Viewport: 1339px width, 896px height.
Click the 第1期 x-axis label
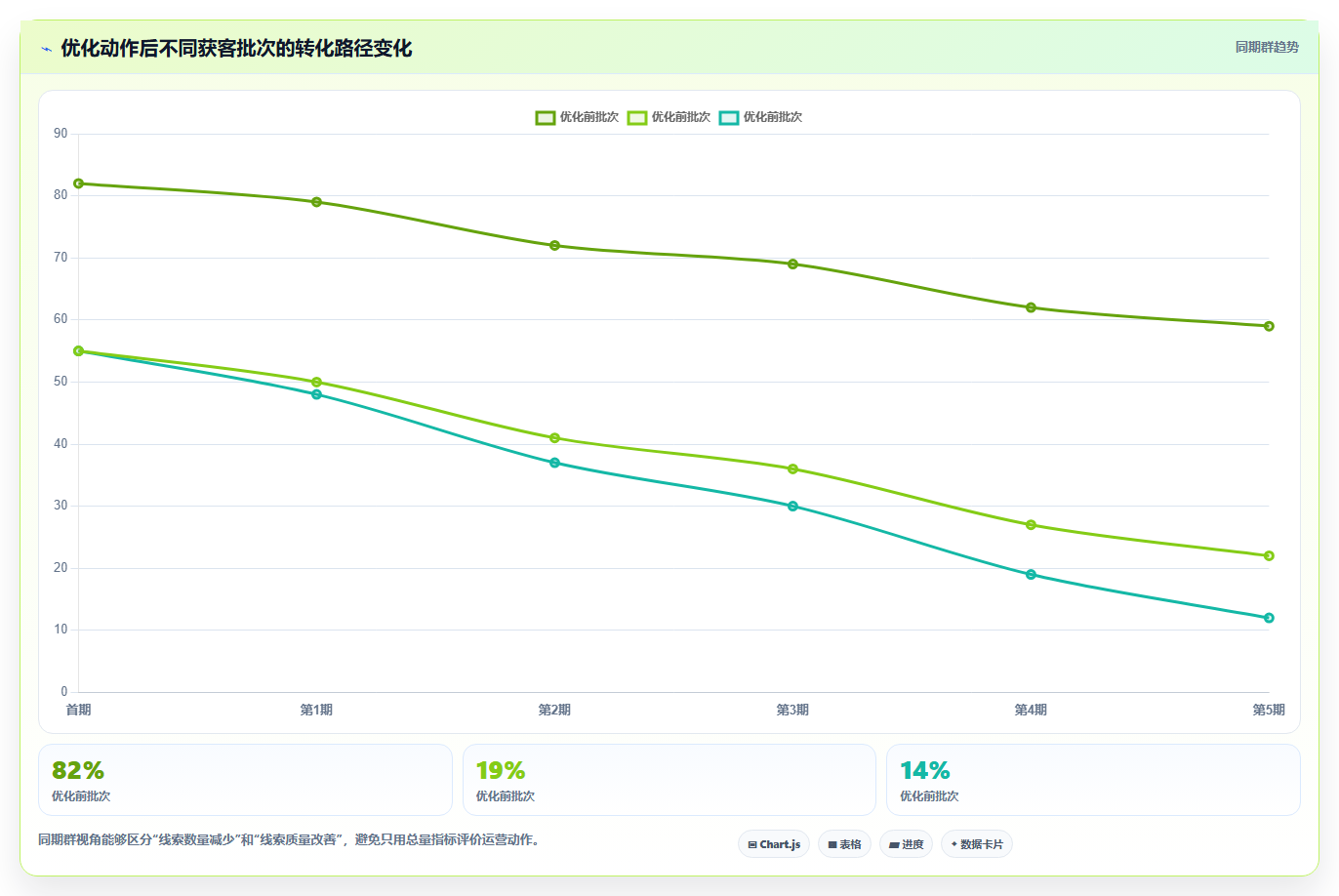[316, 710]
